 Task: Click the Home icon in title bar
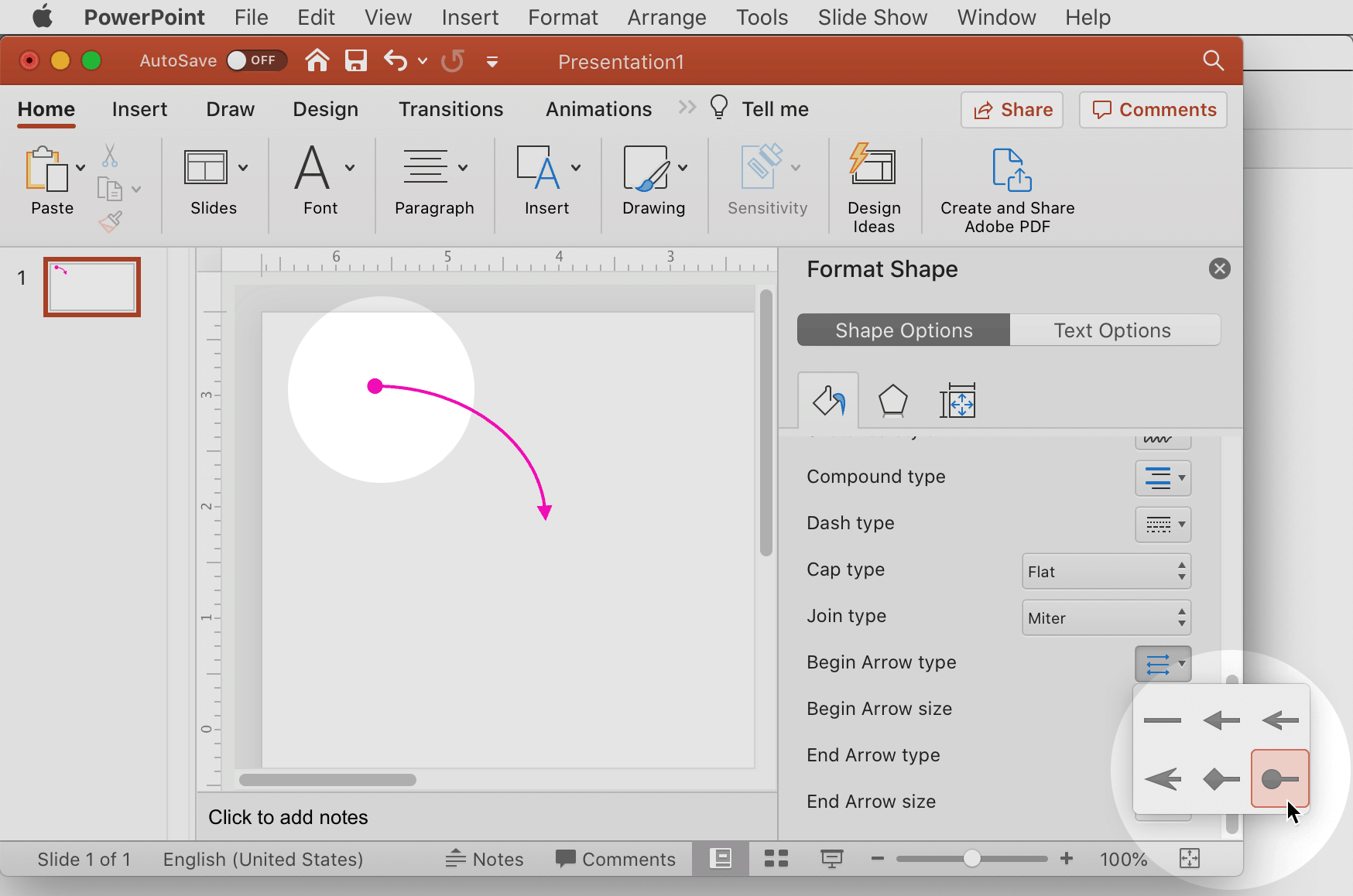click(317, 60)
